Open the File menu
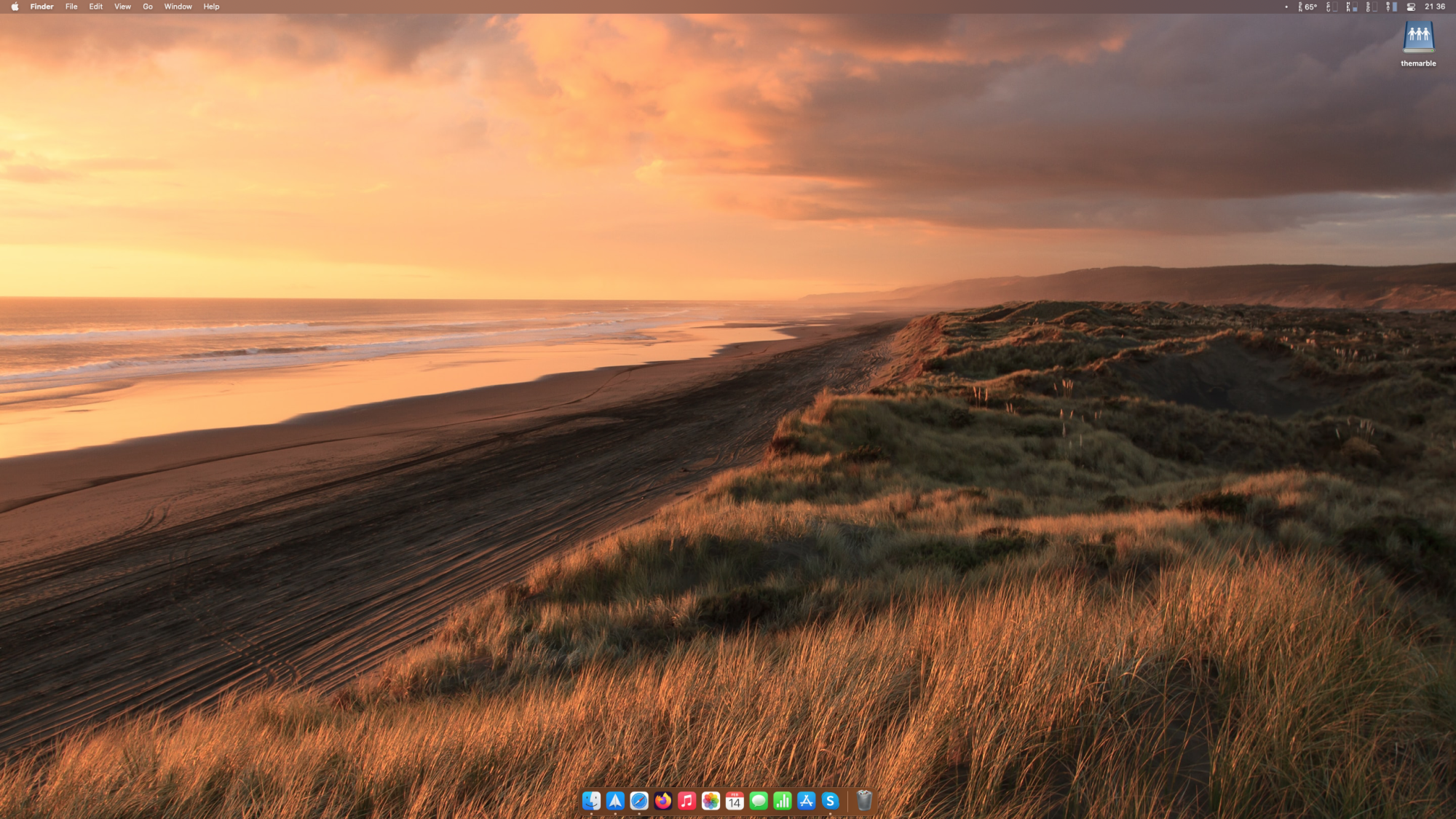 71,7
